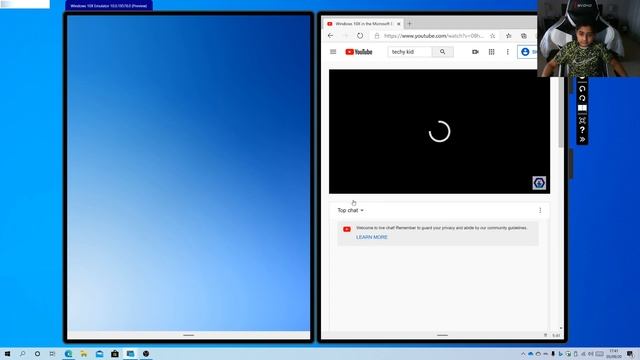Image resolution: width=640 pixels, height=360 pixels.
Task: Open Task View from the taskbar
Action: [x=52, y=353]
